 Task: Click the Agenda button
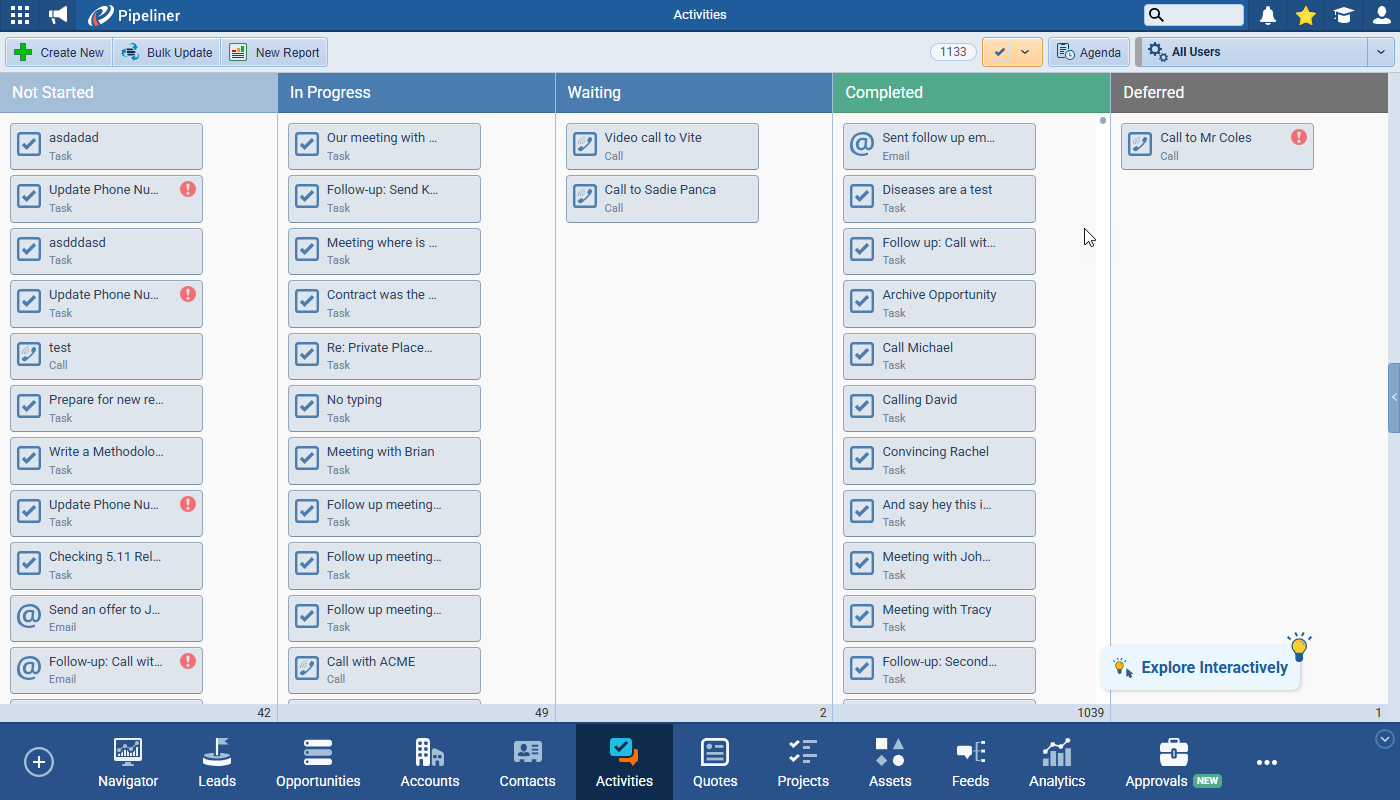[1088, 52]
